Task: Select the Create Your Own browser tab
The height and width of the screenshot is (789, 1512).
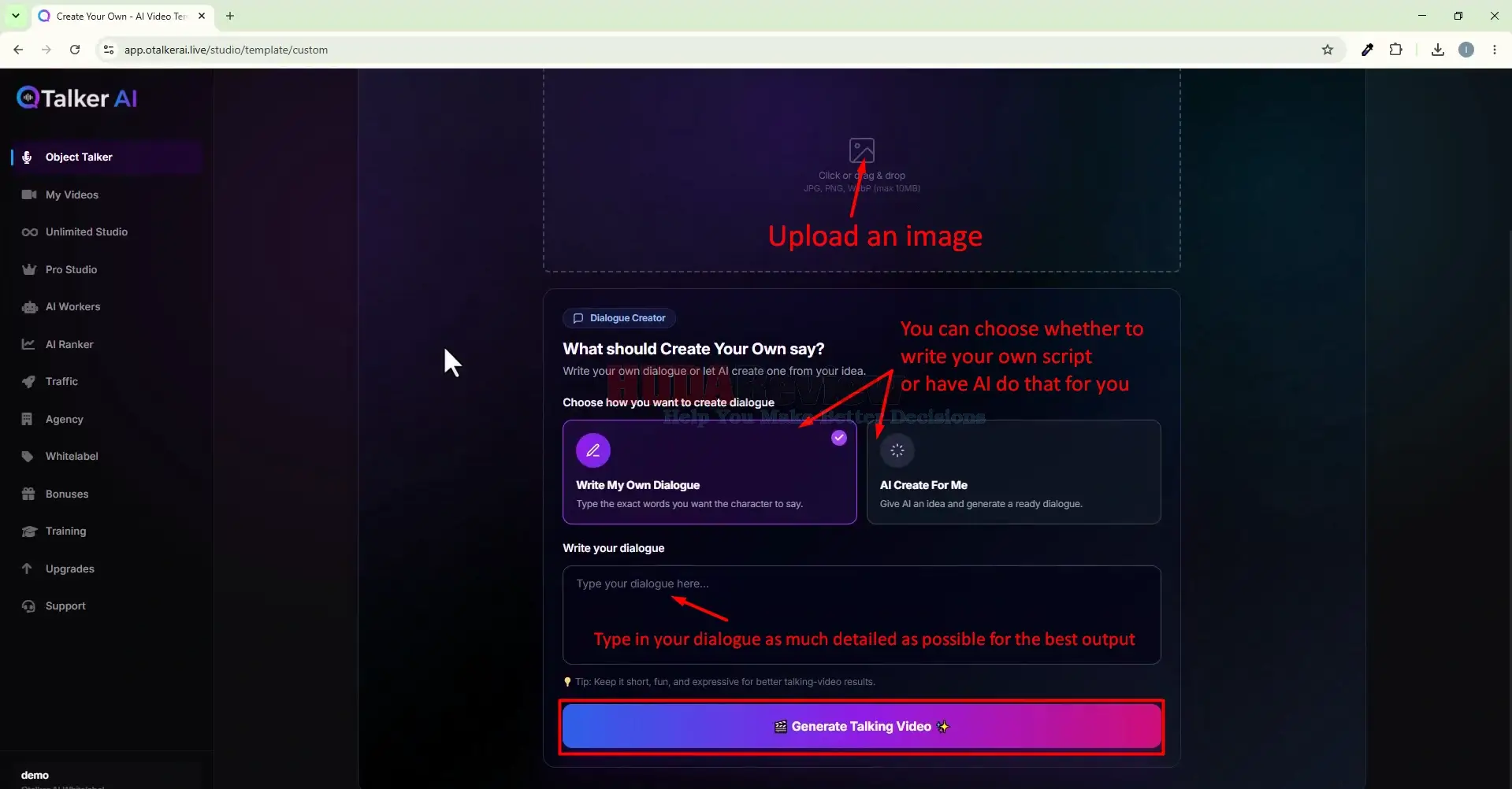Action: click(x=123, y=16)
